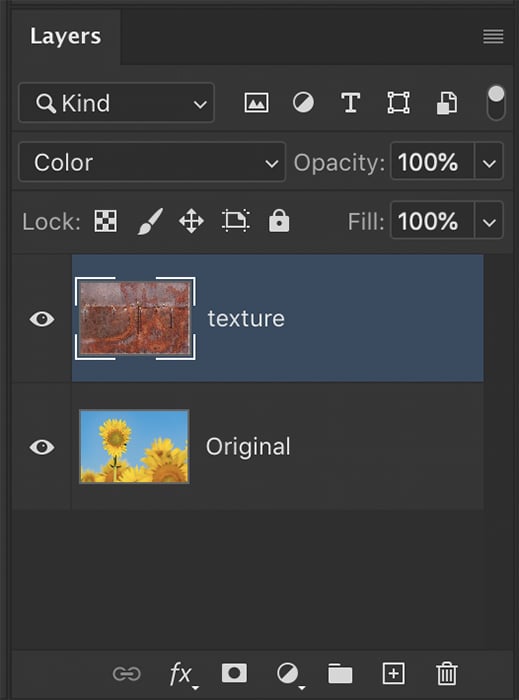Open the Kind filter type dropdown
This screenshot has height=700, width=519.
(116, 103)
